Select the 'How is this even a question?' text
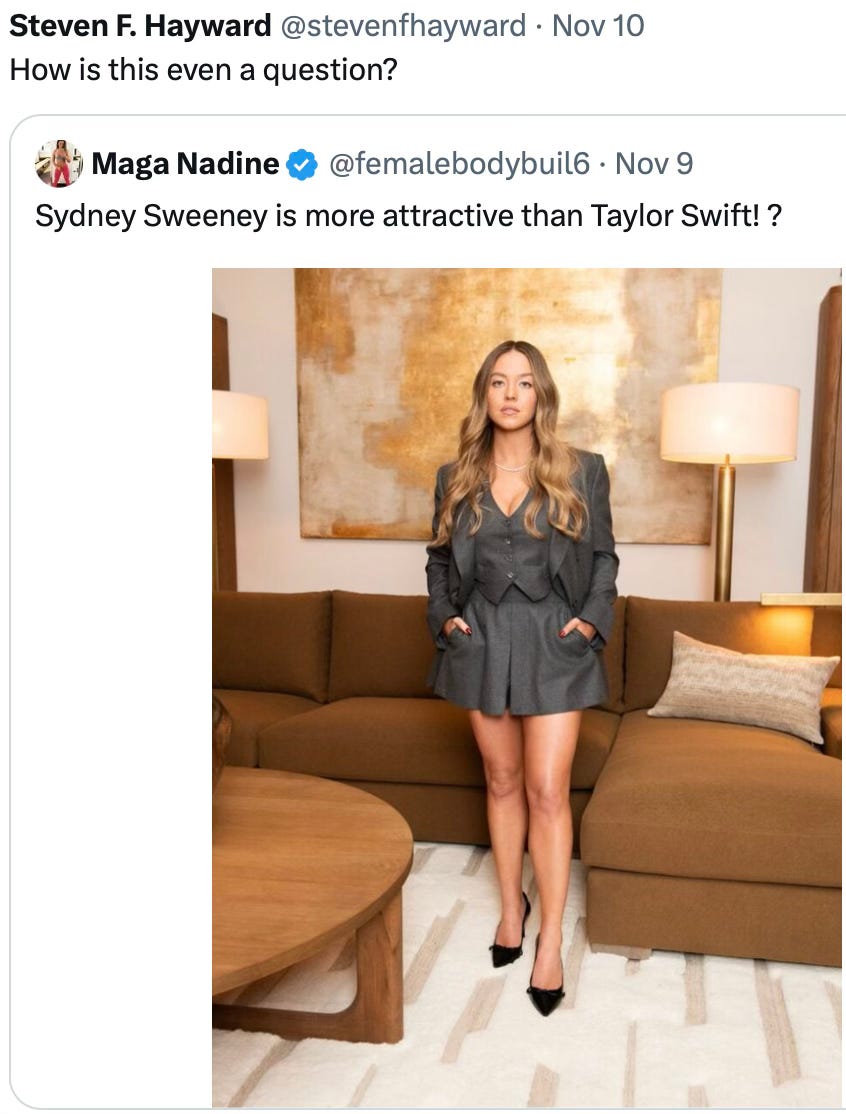 tap(203, 70)
